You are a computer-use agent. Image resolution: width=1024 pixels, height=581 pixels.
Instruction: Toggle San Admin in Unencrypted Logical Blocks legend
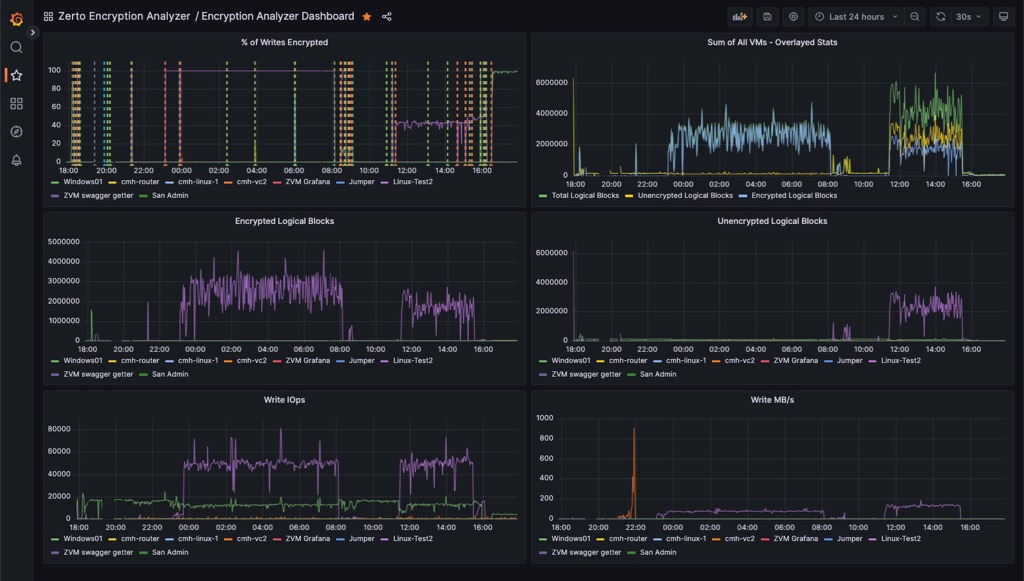coord(658,375)
